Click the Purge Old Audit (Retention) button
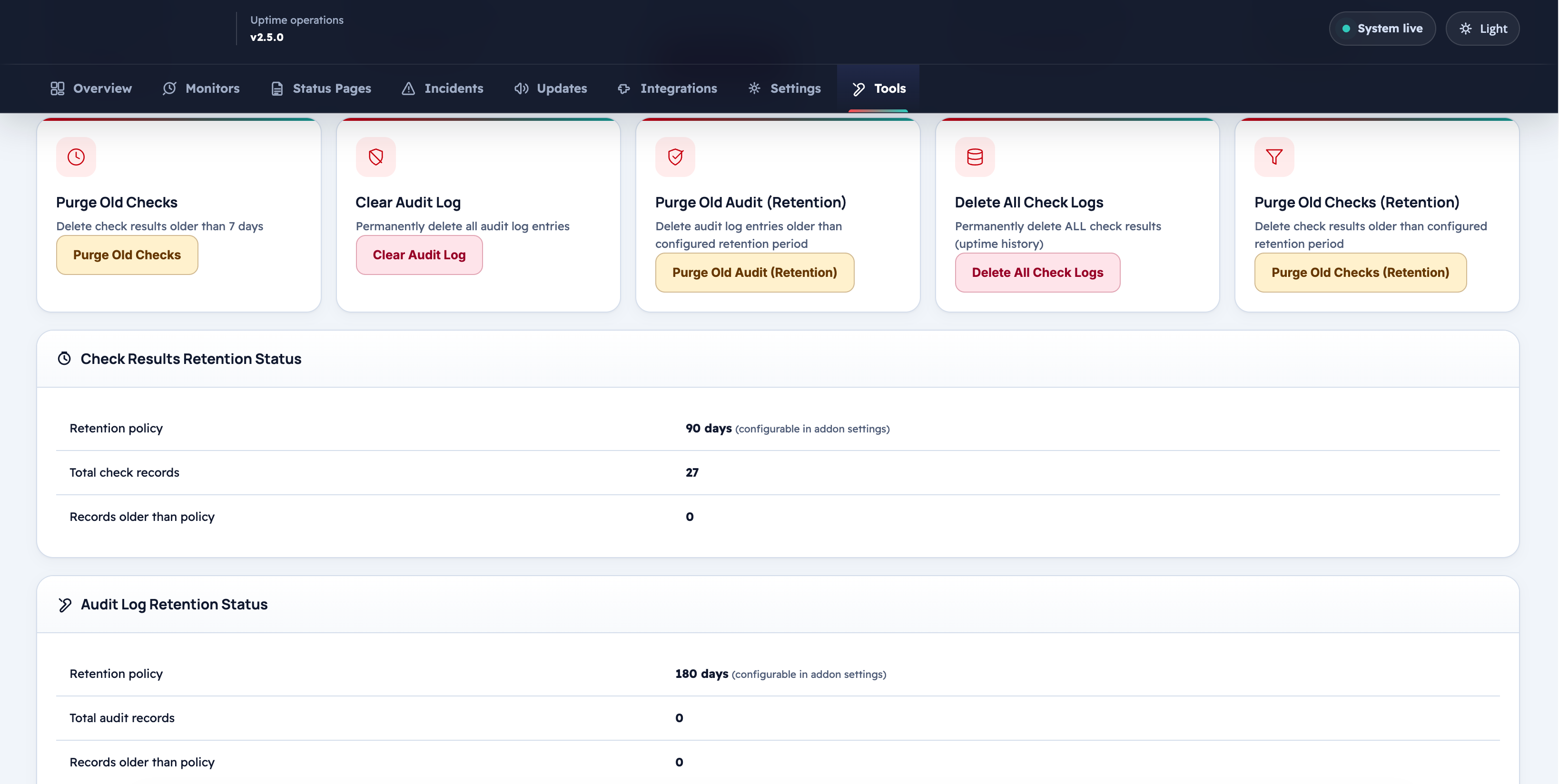The image size is (1559, 784). coord(755,273)
